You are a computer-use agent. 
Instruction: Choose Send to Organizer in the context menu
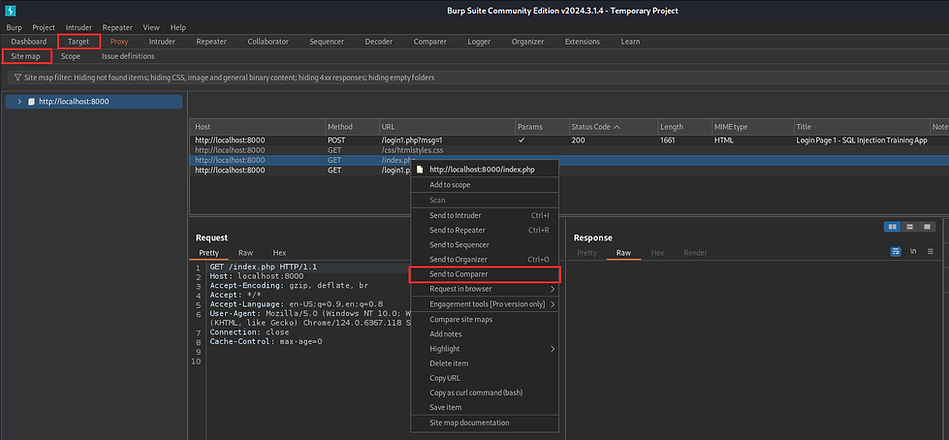tap(484, 260)
